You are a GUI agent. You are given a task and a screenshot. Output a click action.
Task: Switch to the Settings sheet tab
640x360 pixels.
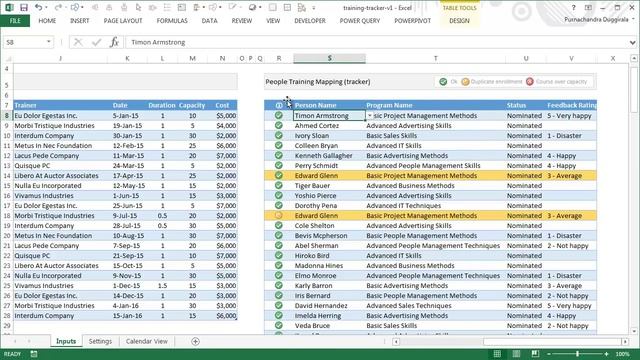tap(100, 341)
